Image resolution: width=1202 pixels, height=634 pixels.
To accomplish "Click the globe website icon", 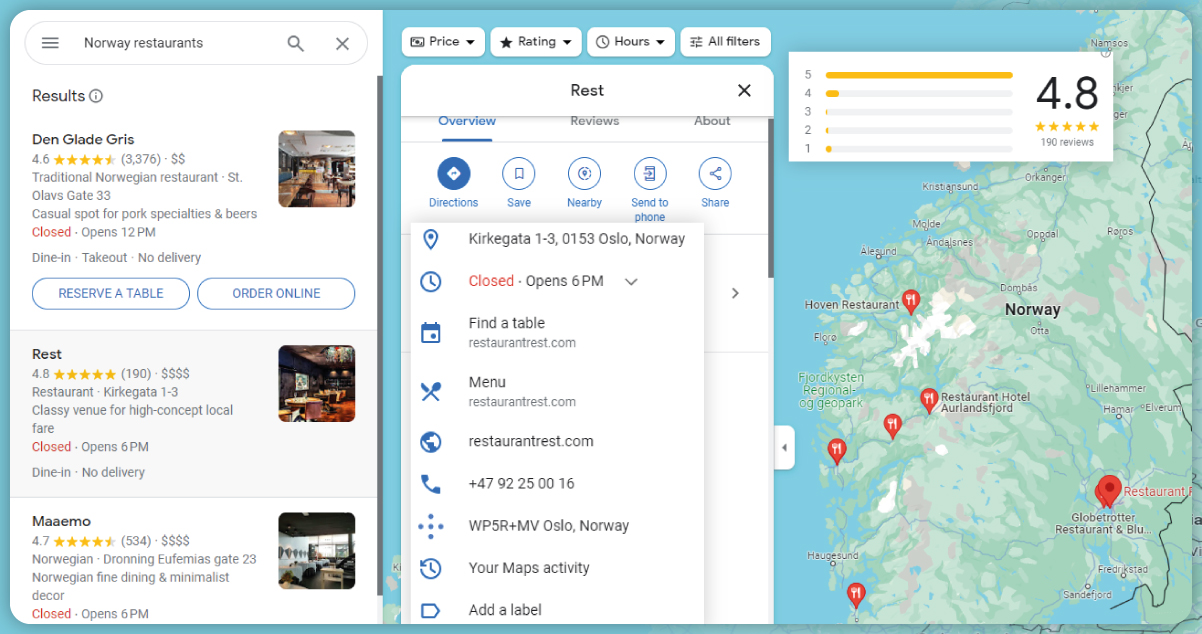I will [430, 441].
